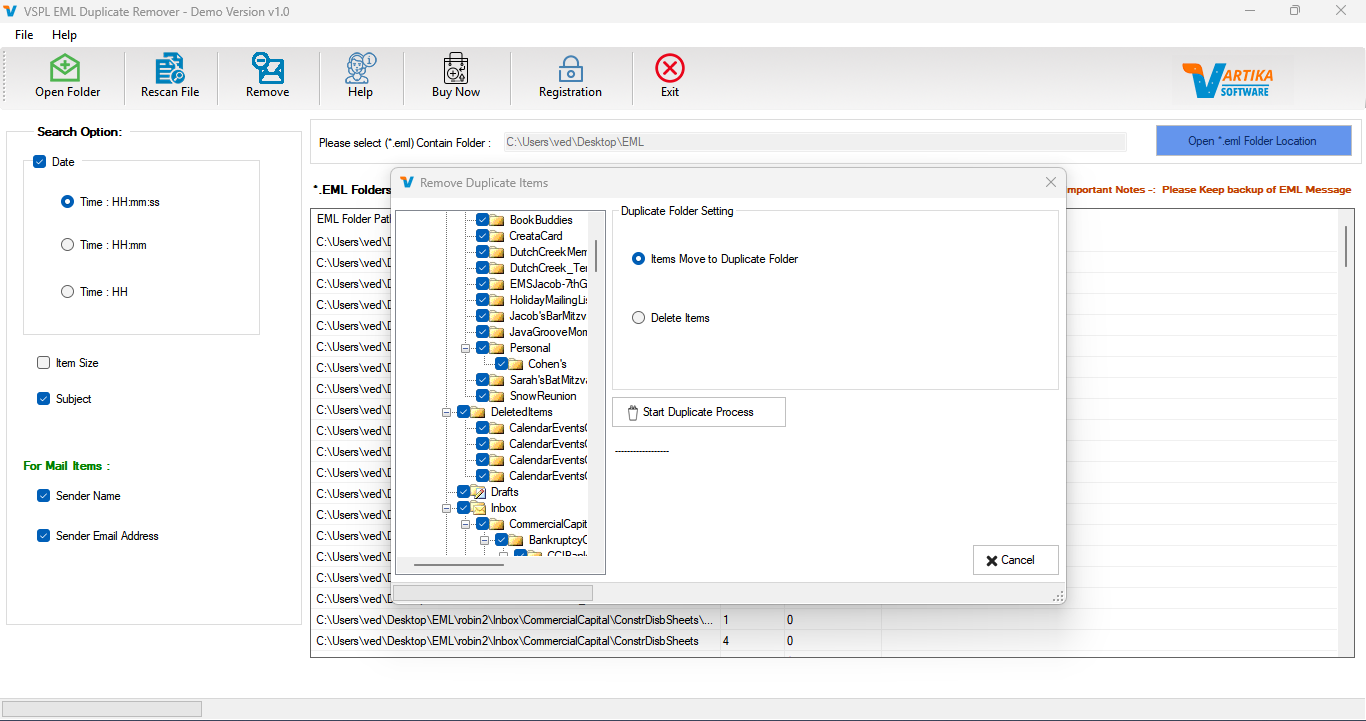
Task: Click the main window bottom progress bar
Action: coord(102,709)
